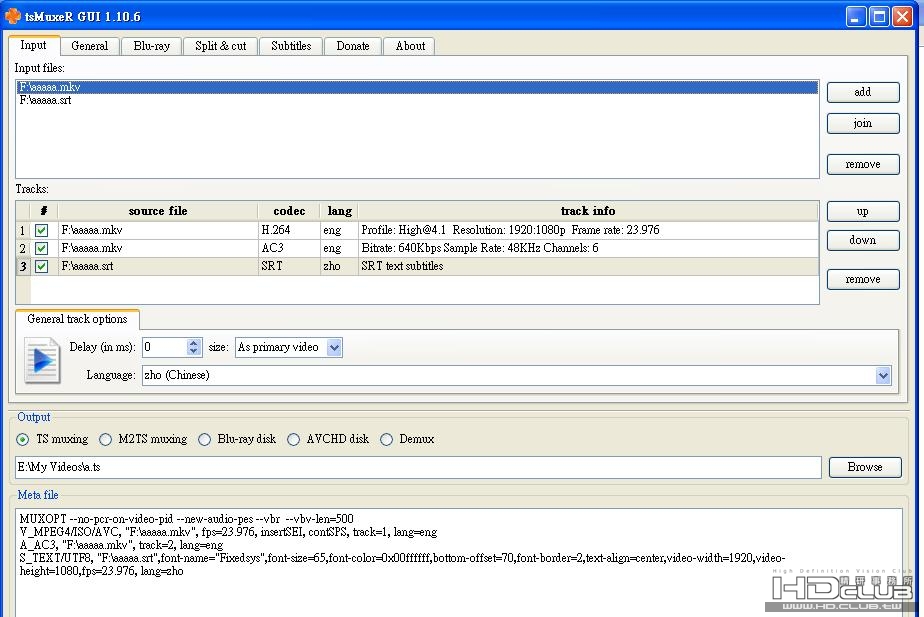Open the Subtitles tab
This screenshot has width=924, height=617.
coord(291,46)
